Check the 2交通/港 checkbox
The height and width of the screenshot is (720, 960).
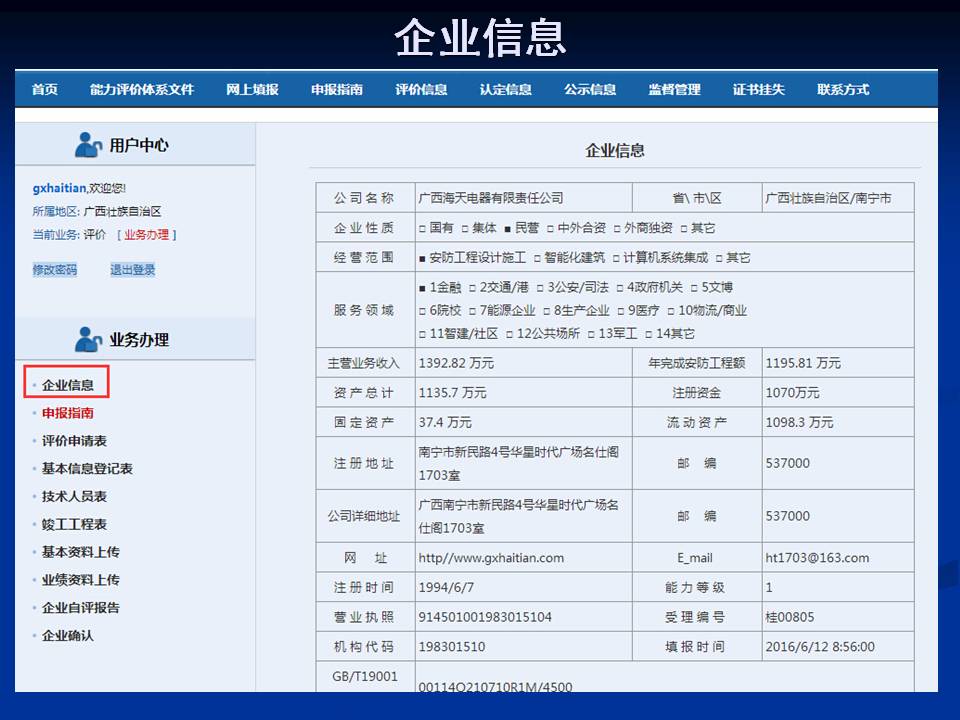click(472, 288)
